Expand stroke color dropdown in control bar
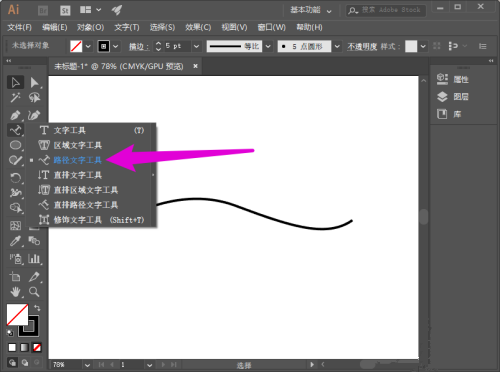The width and height of the screenshot is (500, 372). [x=116, y=46]
